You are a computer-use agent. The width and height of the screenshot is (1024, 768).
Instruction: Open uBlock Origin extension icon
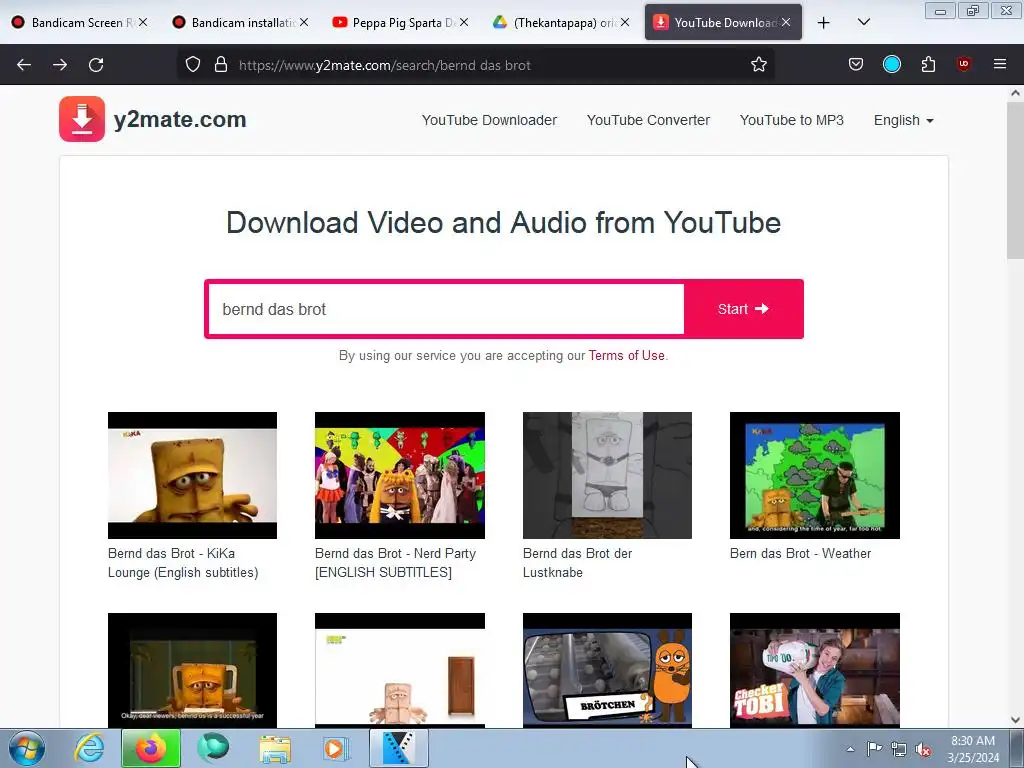tap(963, 65)
